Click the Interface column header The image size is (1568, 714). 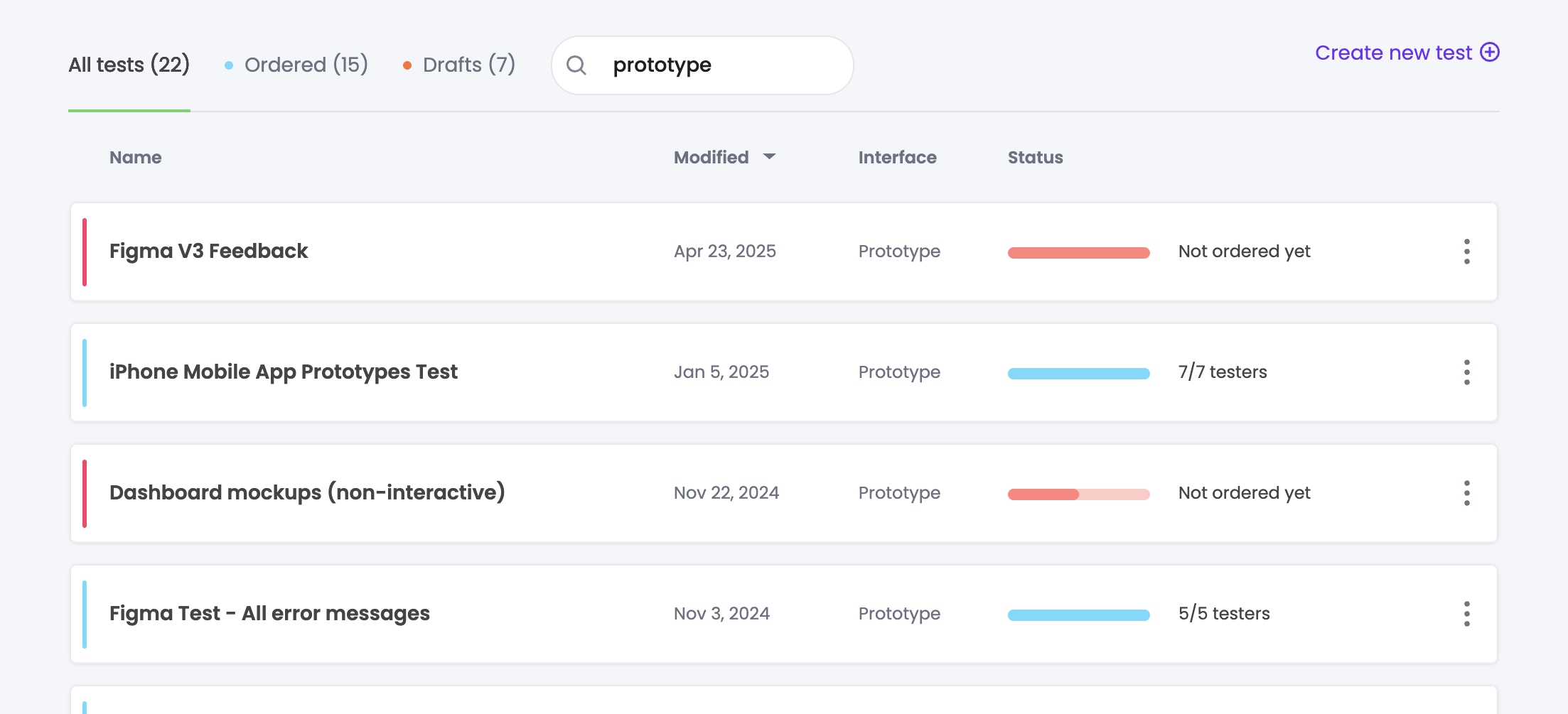click(x=898, y=158)
